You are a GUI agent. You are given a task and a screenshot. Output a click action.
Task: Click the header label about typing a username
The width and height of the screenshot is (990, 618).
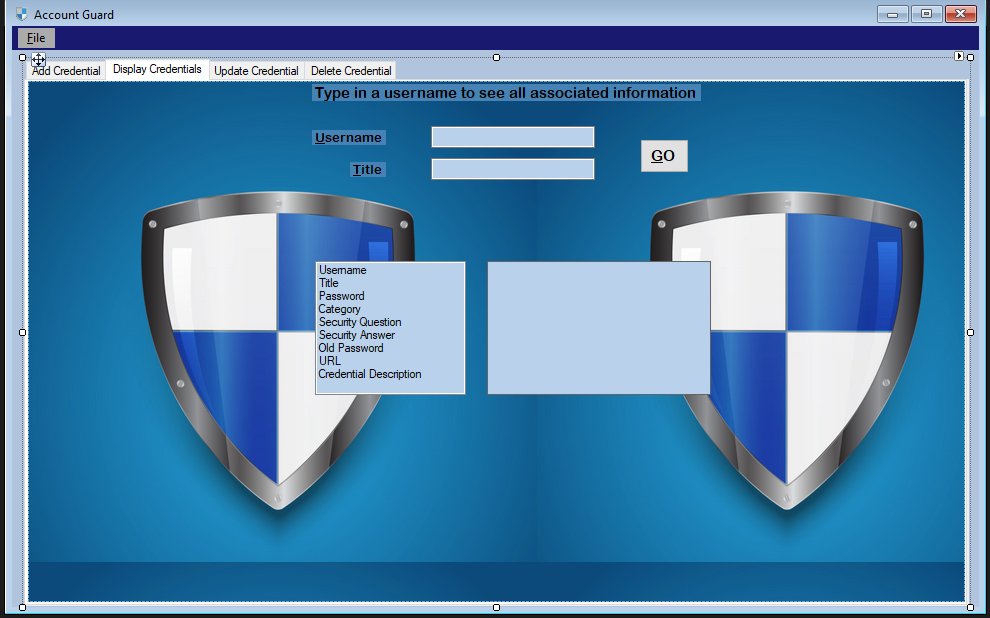pos(505,93)
